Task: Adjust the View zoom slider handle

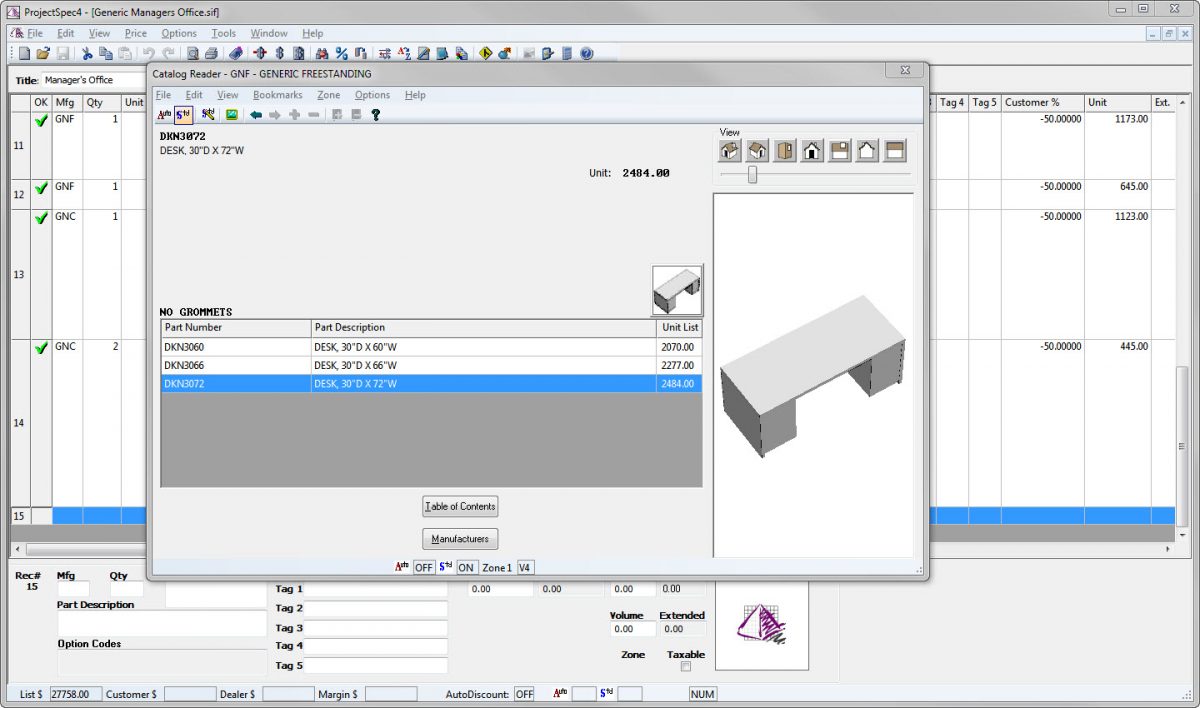Action: point(752,175)
